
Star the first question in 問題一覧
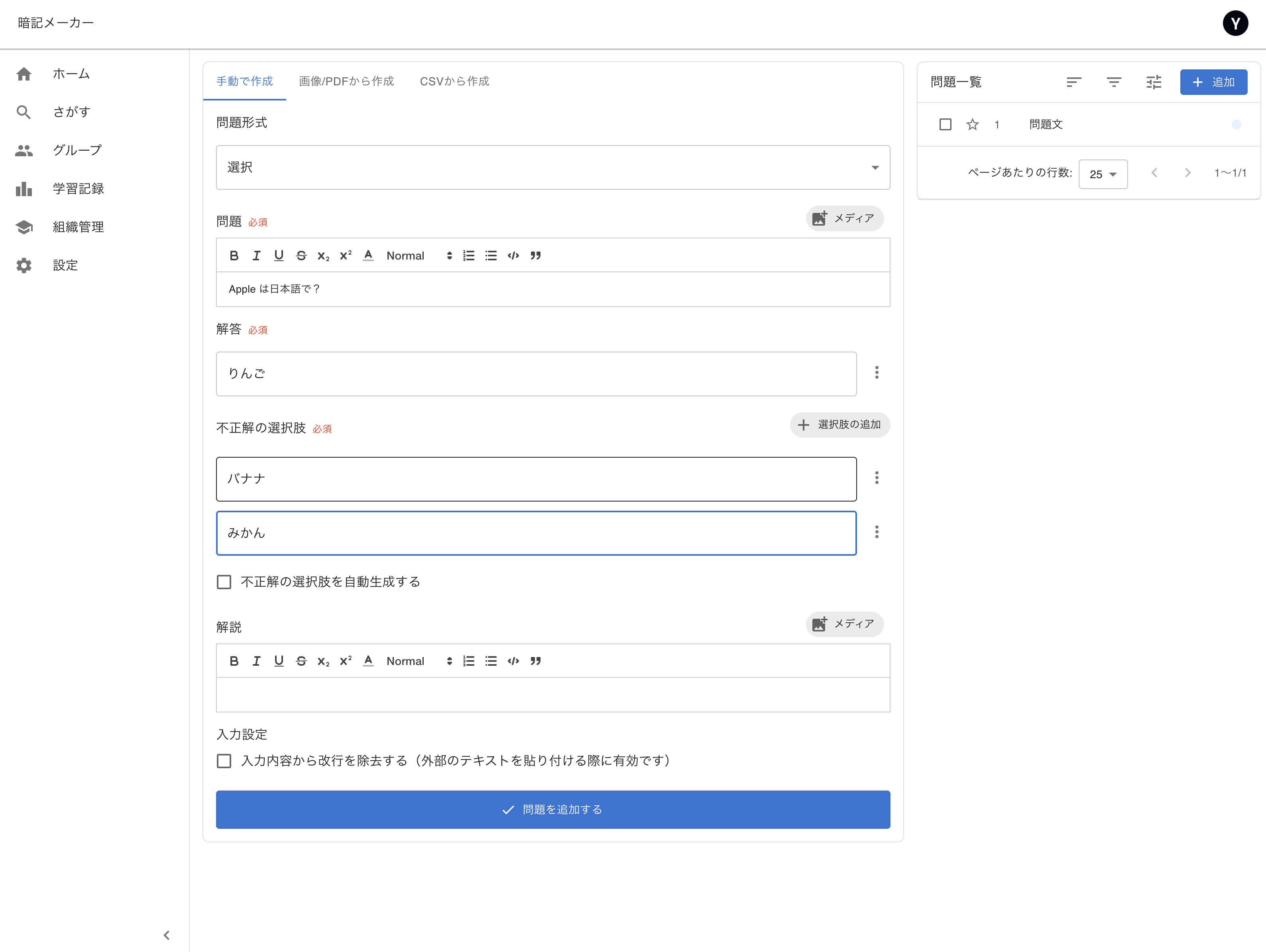pyautogui.click(x=972, y=124)
